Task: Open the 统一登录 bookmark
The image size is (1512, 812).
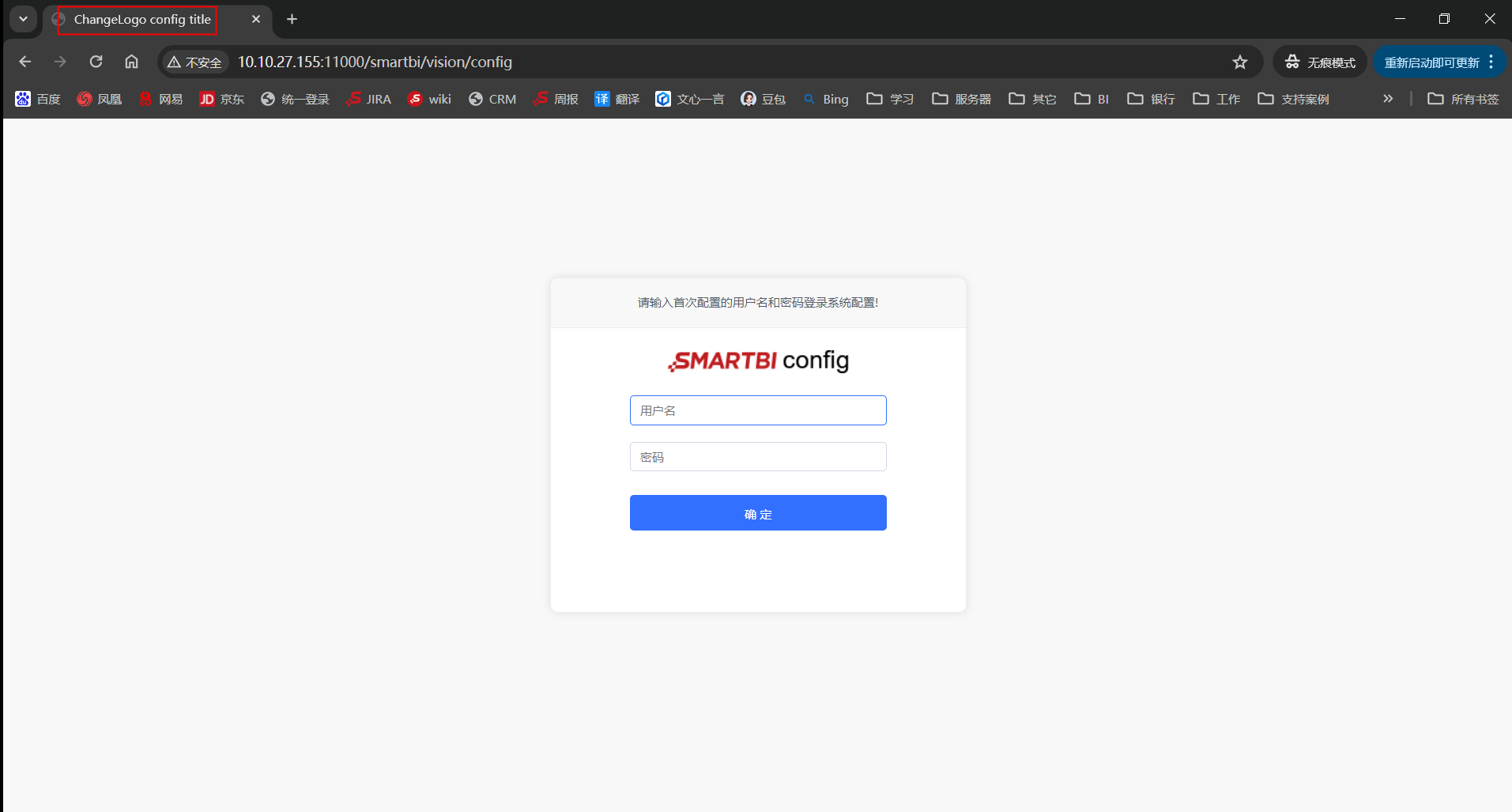Action: 295,99
